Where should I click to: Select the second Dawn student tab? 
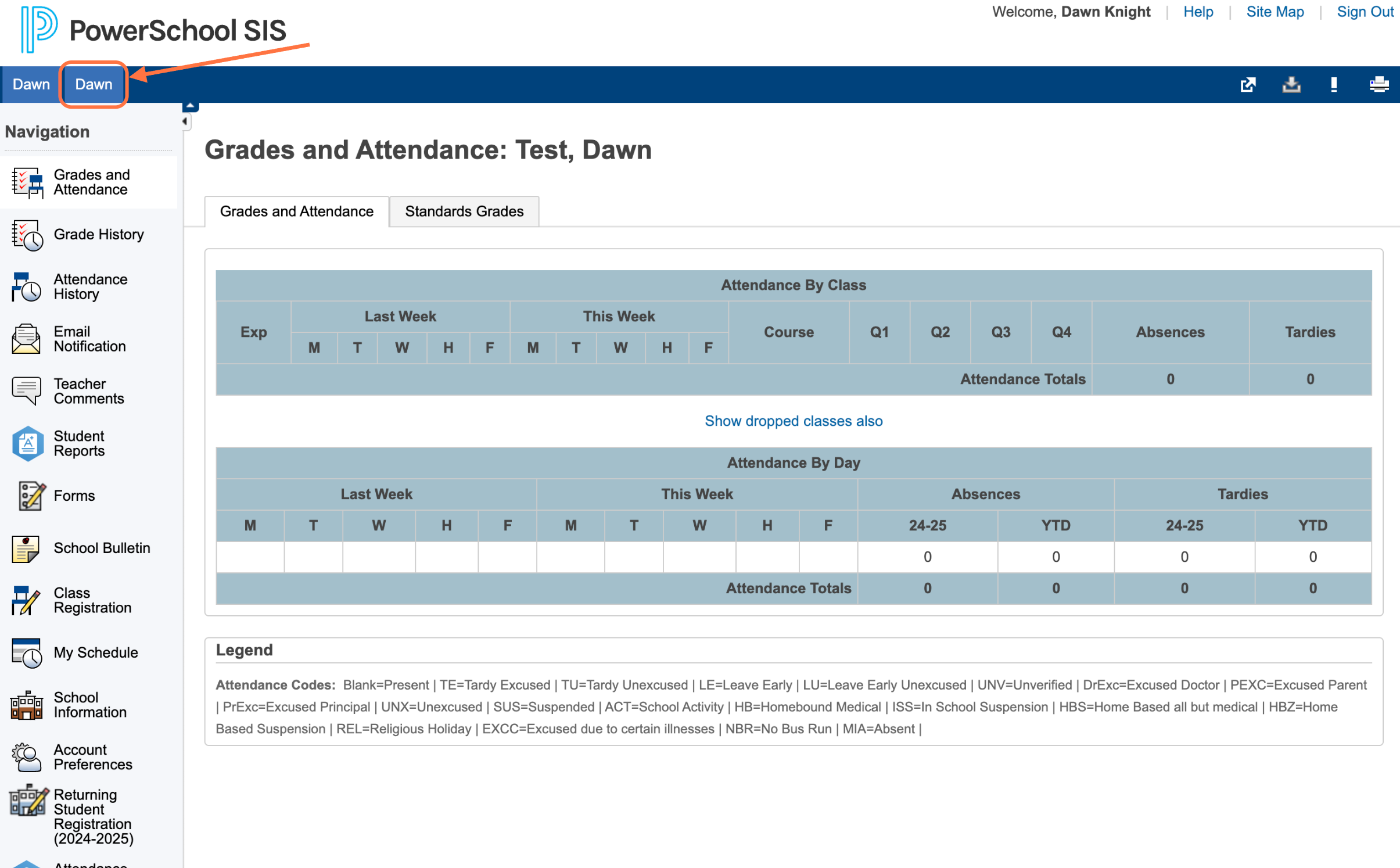(94, 84)
